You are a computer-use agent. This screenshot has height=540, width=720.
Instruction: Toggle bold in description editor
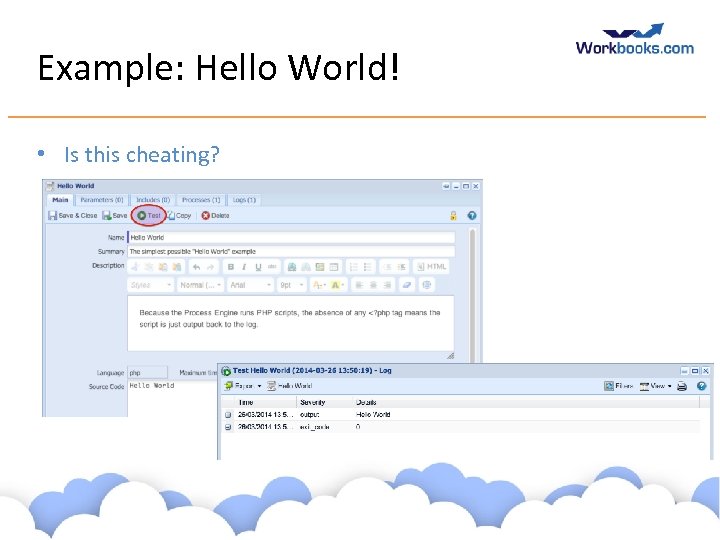coord(231,267)
